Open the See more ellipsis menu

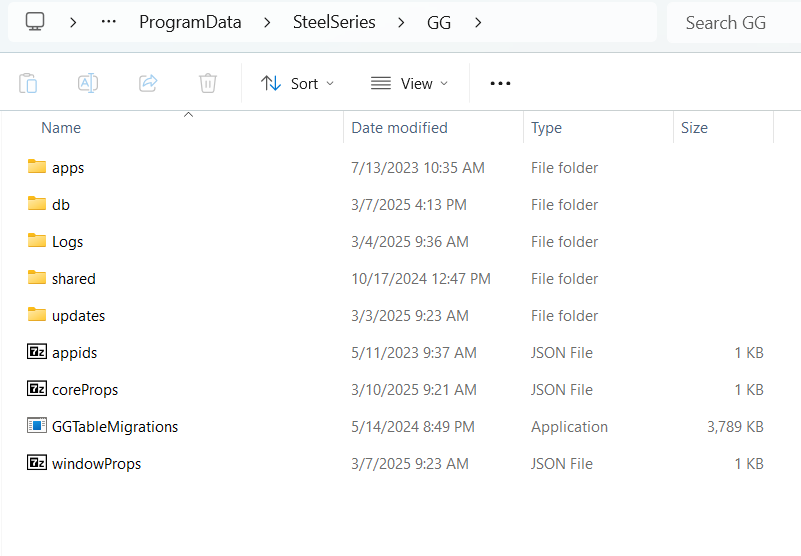500,84
